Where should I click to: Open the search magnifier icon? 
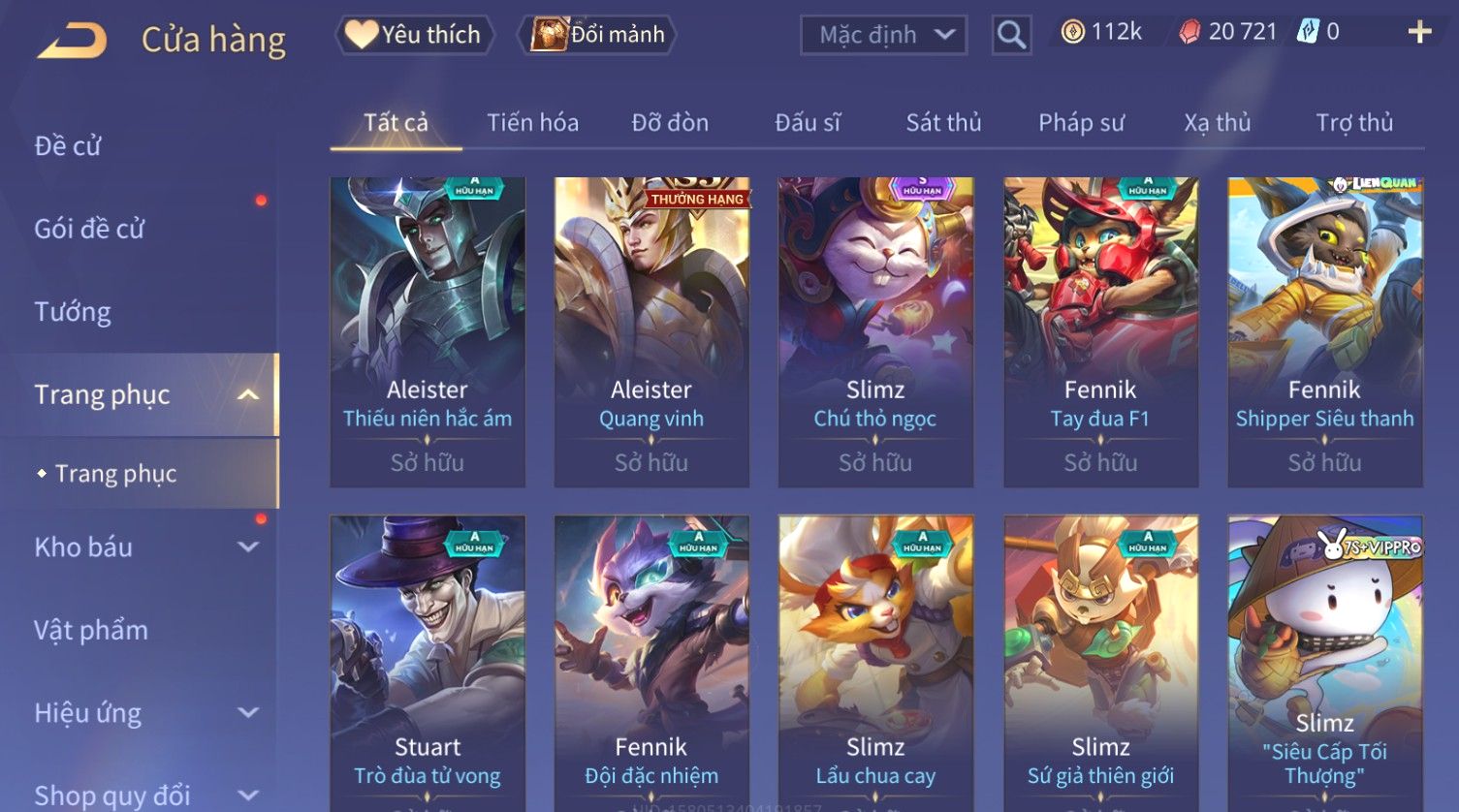click(1011, 35)
